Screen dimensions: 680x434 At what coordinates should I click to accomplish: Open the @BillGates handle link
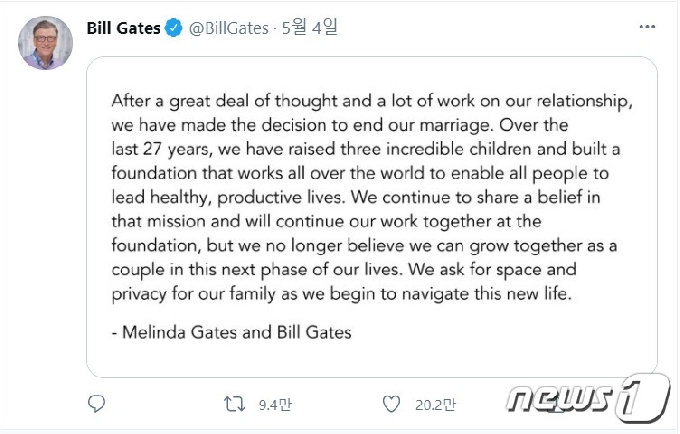(x=228, y=29)
